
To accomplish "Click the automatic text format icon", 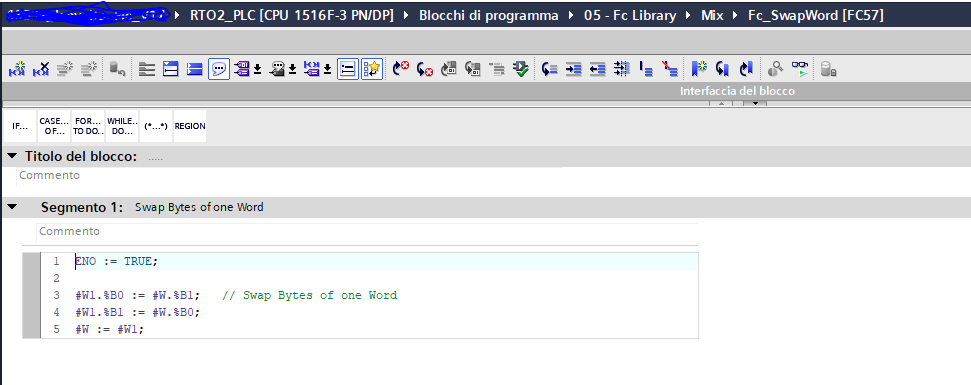I will [x=621, y=69].
